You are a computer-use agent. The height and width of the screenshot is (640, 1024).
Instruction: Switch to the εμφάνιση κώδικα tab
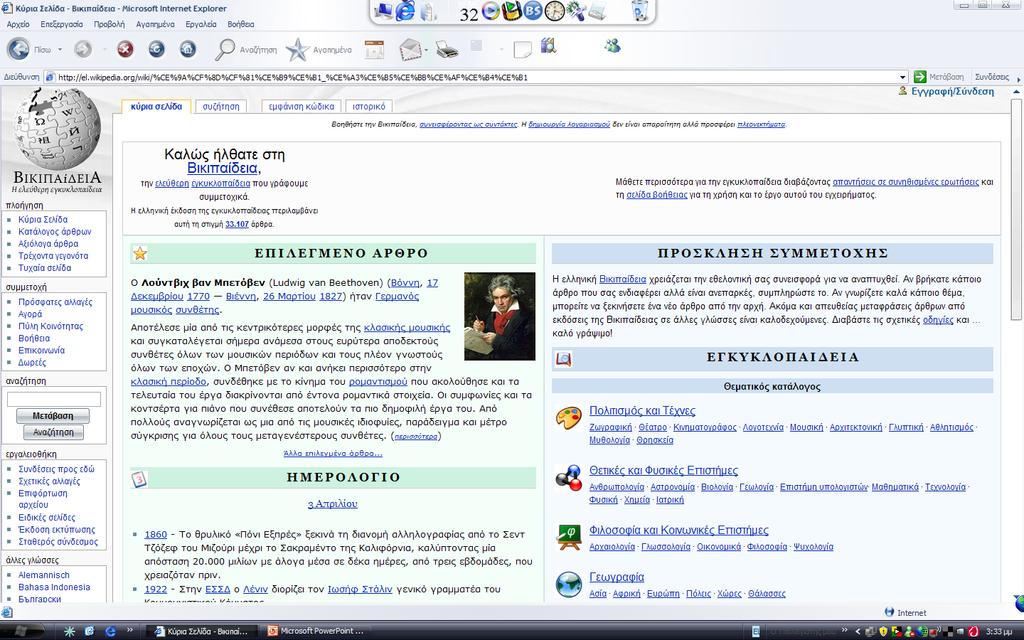pyautogui.click(x=301, y=106)
